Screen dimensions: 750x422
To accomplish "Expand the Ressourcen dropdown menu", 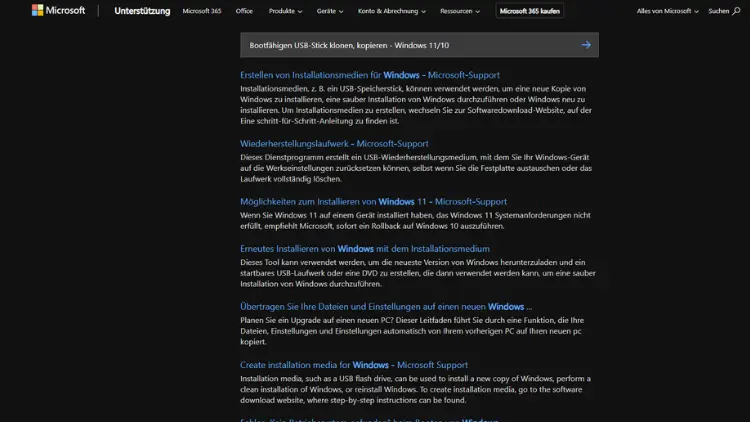I will [460, 11].
